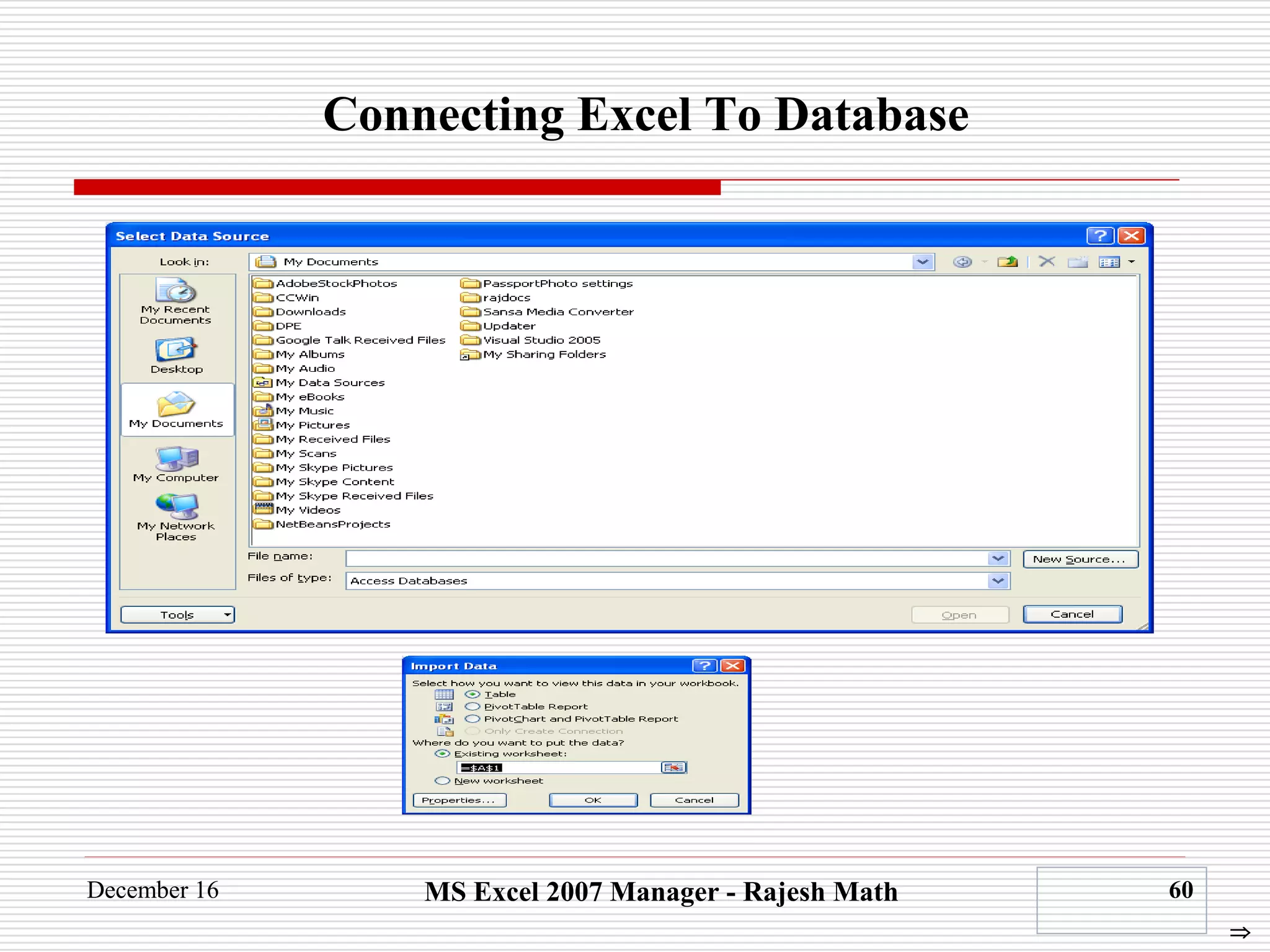Go up one folder level
The width and height of the screenshot is (1270, 952).
(x=1008, y=262)
